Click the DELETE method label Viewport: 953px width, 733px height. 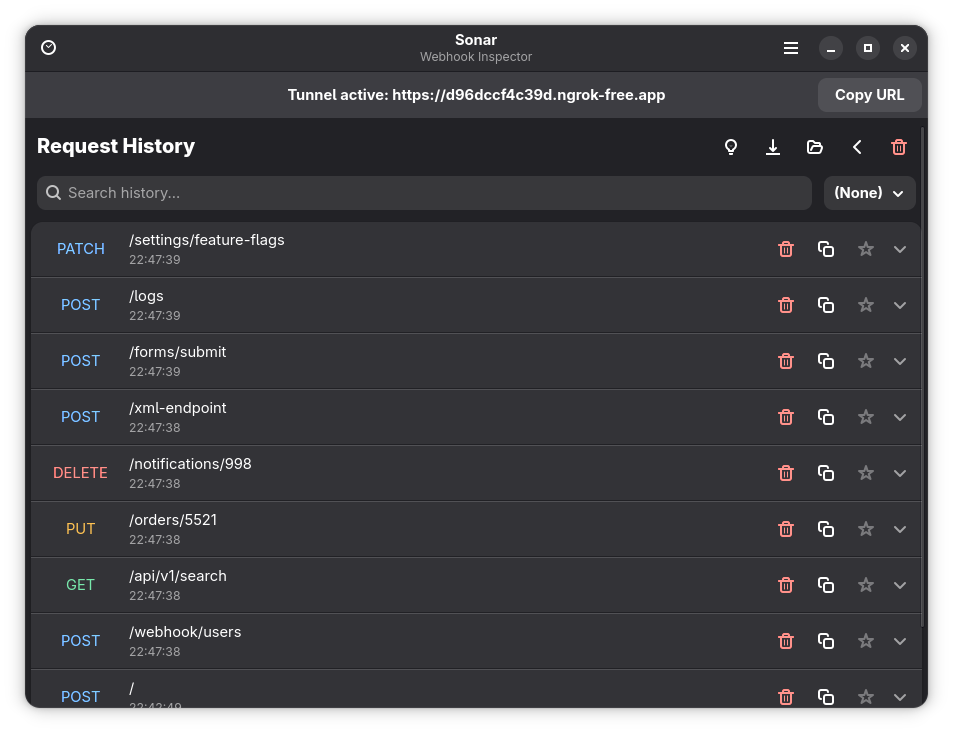[80, 473]
